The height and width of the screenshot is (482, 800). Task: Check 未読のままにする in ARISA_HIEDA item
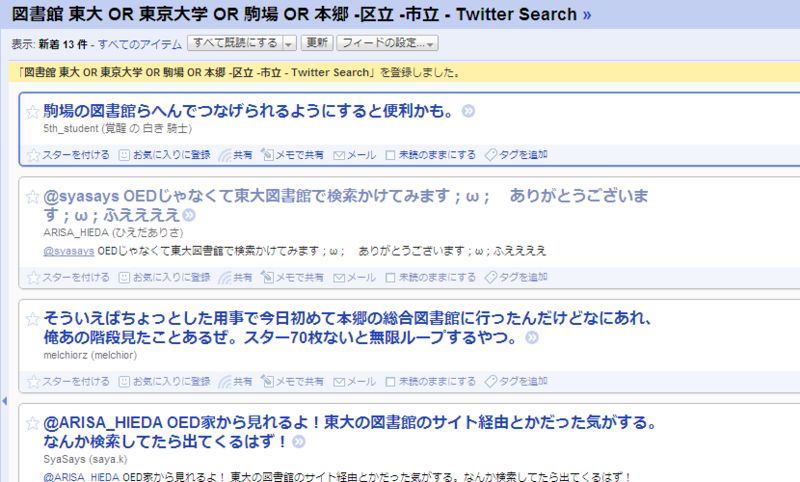390,278
